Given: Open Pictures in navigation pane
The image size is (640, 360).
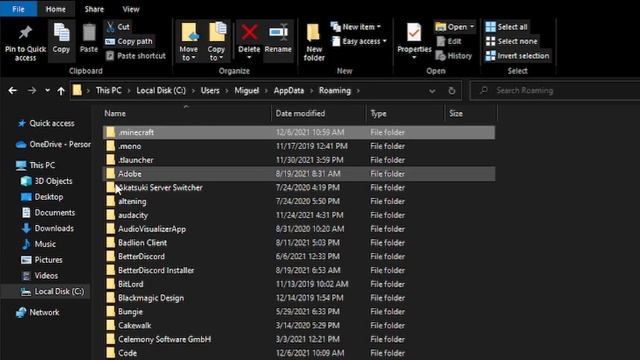Looking at the screenshot, I should click(42, 260).
